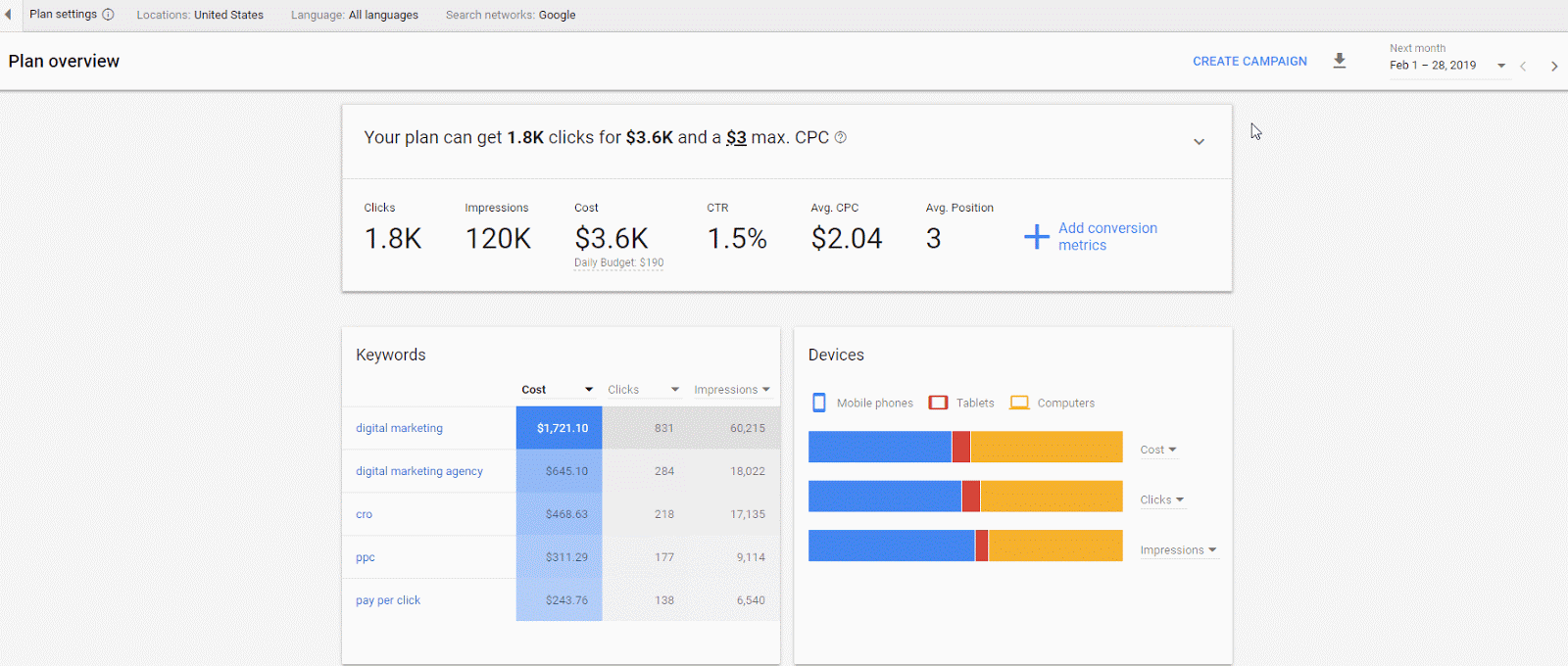Image resolution: width=1568 pixels, height=666 pixels.
Task: Click the Tablets legend icon
Action: pos(938,403)
